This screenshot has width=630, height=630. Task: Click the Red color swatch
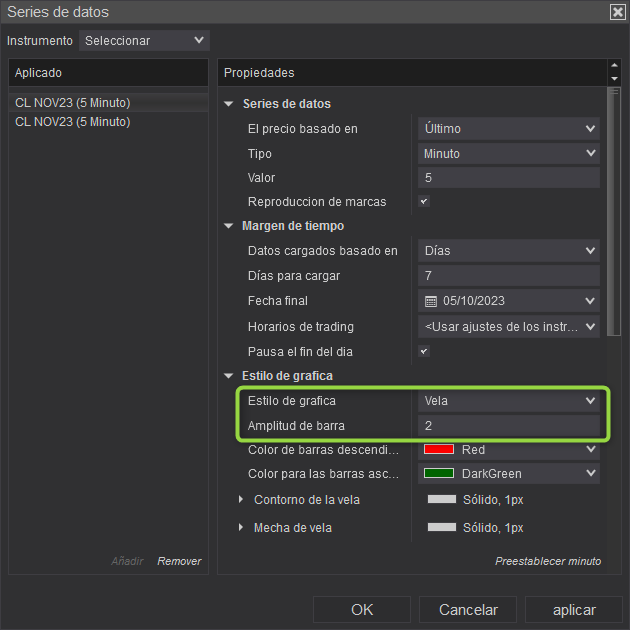tap(440, 450)
